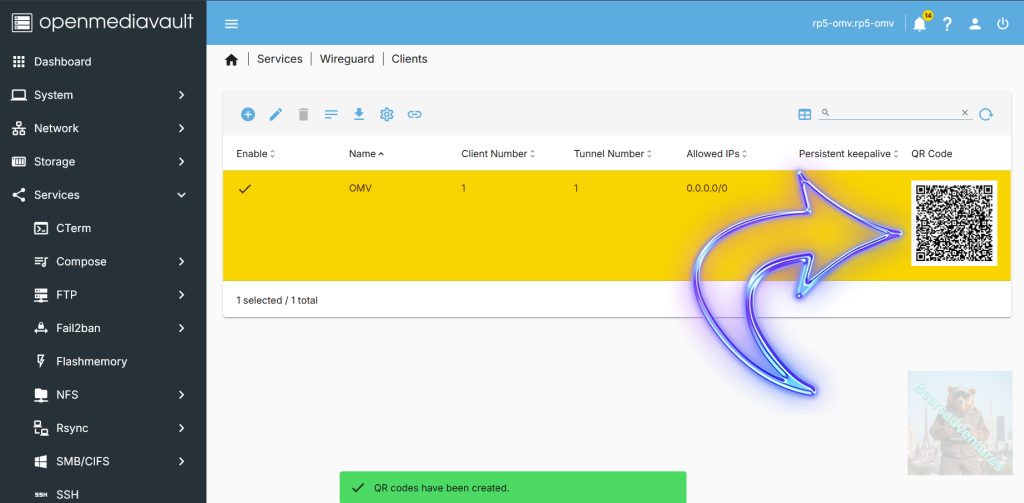Viewport: 1024px width, 503px height.
Task: Click the Wireguard breadcrumb link
Action: coord(347,59)
